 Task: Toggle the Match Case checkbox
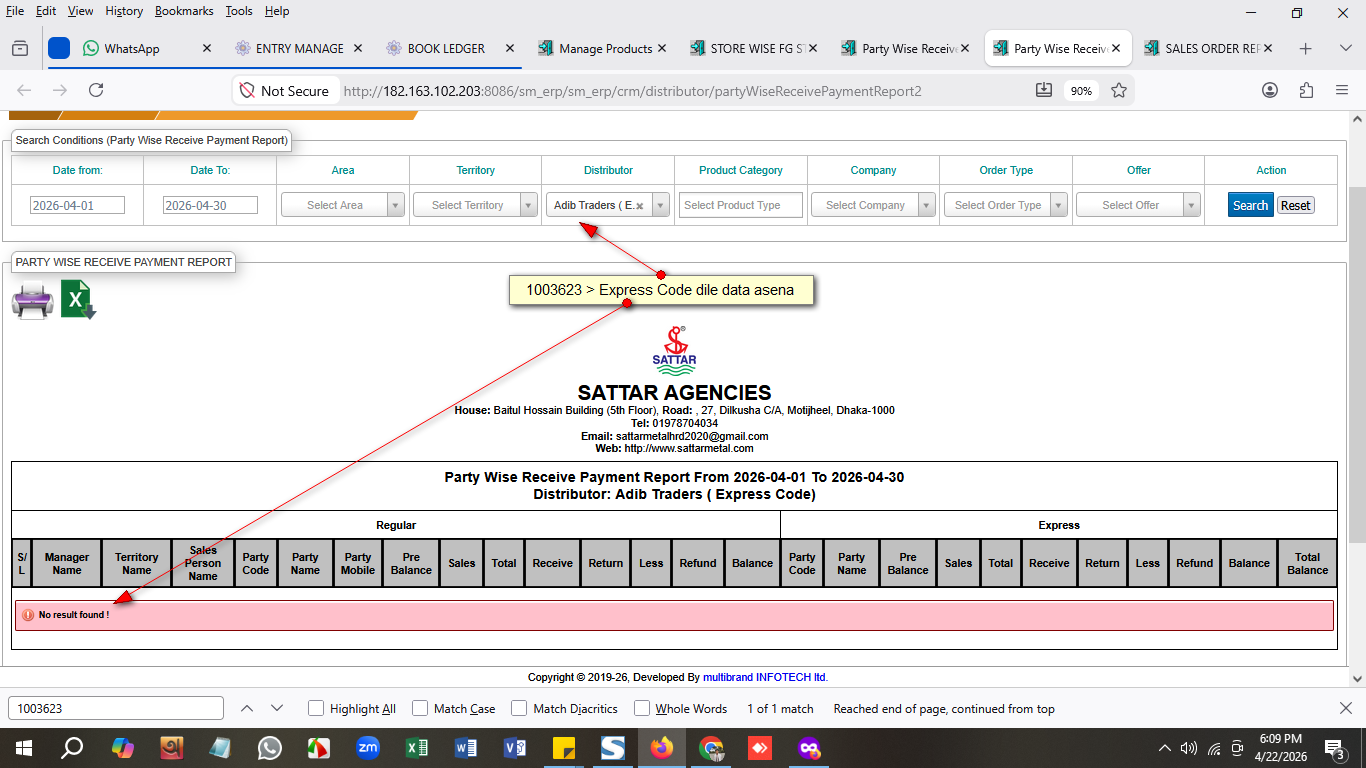coord(420,708)
